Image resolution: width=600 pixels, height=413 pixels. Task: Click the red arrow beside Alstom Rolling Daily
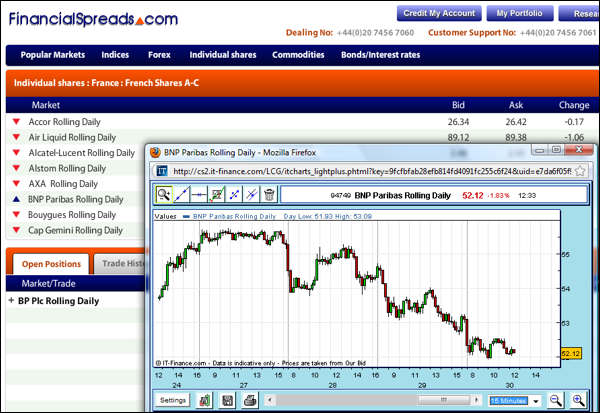pyautogui.click(x=16, y=168)
